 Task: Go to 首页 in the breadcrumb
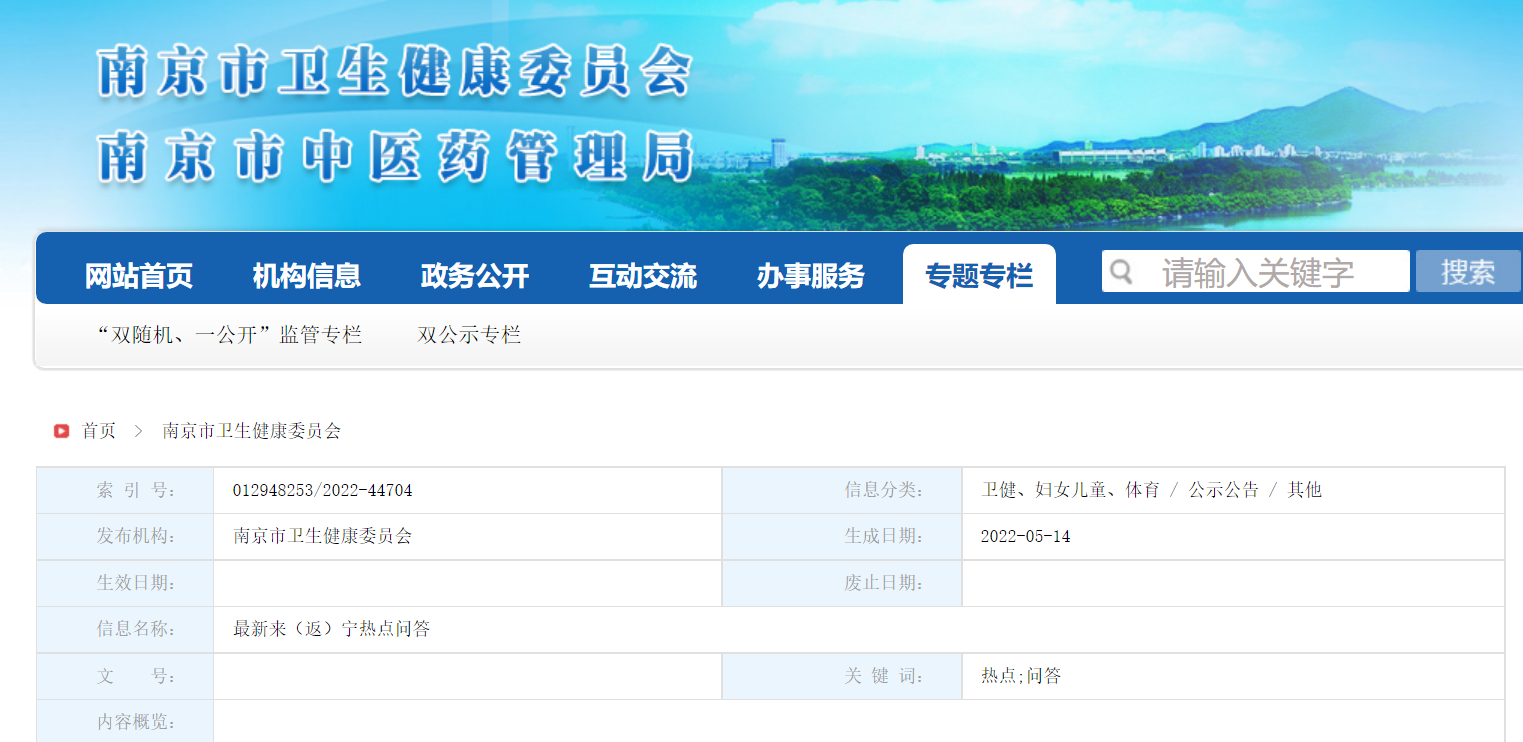pyautogui.click(x=99, y=431)
